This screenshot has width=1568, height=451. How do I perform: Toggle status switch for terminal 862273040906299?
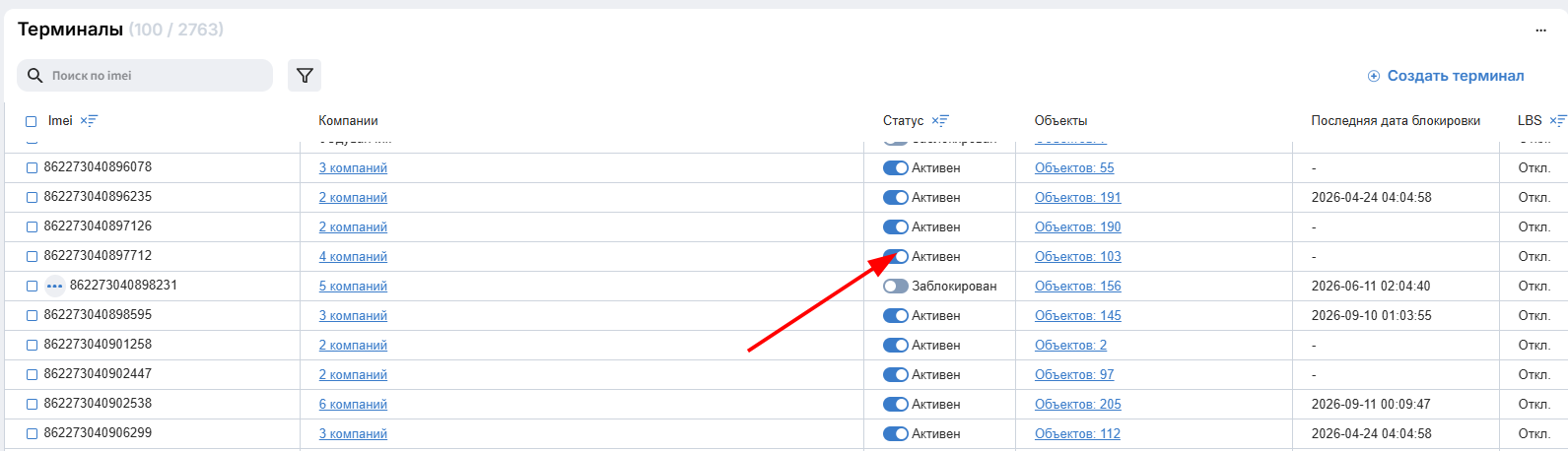pos(895,434)
